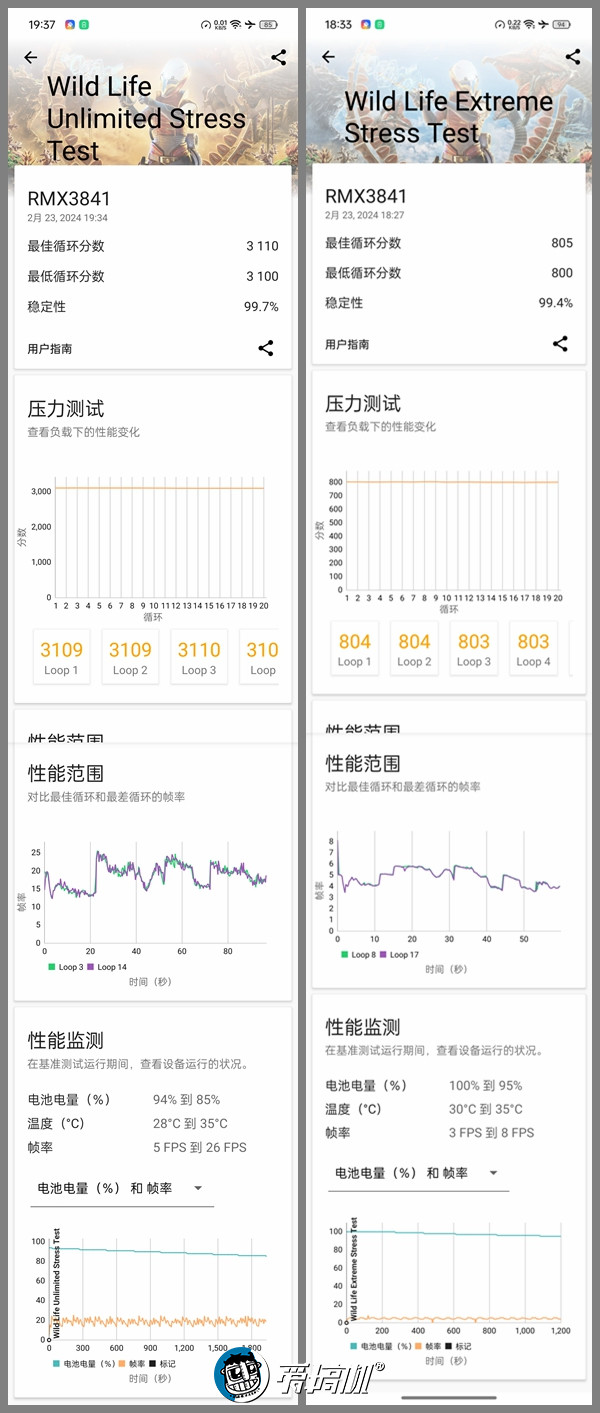The image size is (600, 1413).
Task: Tap the 18:33 clock in status bar
Action: (338, 24)
